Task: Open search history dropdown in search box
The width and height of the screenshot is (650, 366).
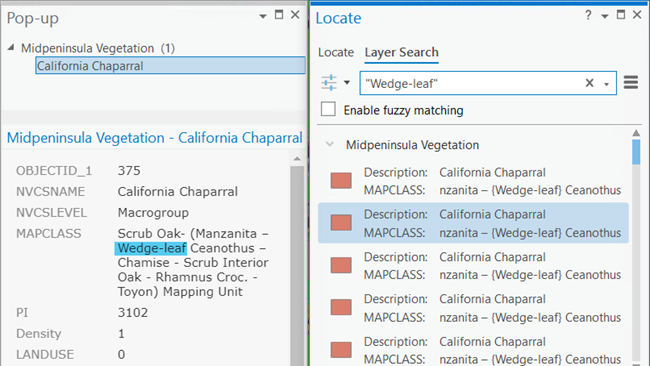Action: click(606, 84)
